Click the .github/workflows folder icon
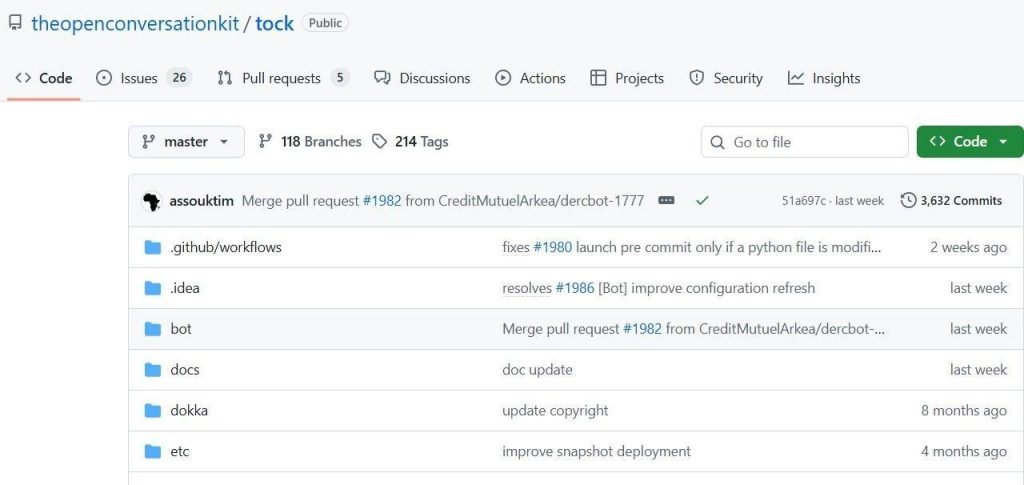The image size is (1024, 485). pos(153,247)
